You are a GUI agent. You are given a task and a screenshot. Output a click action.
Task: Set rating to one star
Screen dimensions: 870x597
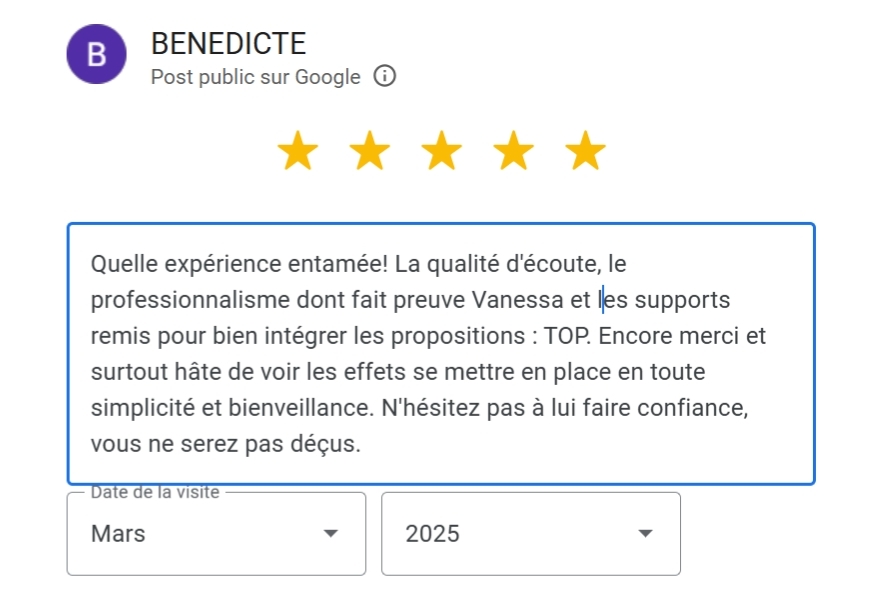[x=297, y=152]
